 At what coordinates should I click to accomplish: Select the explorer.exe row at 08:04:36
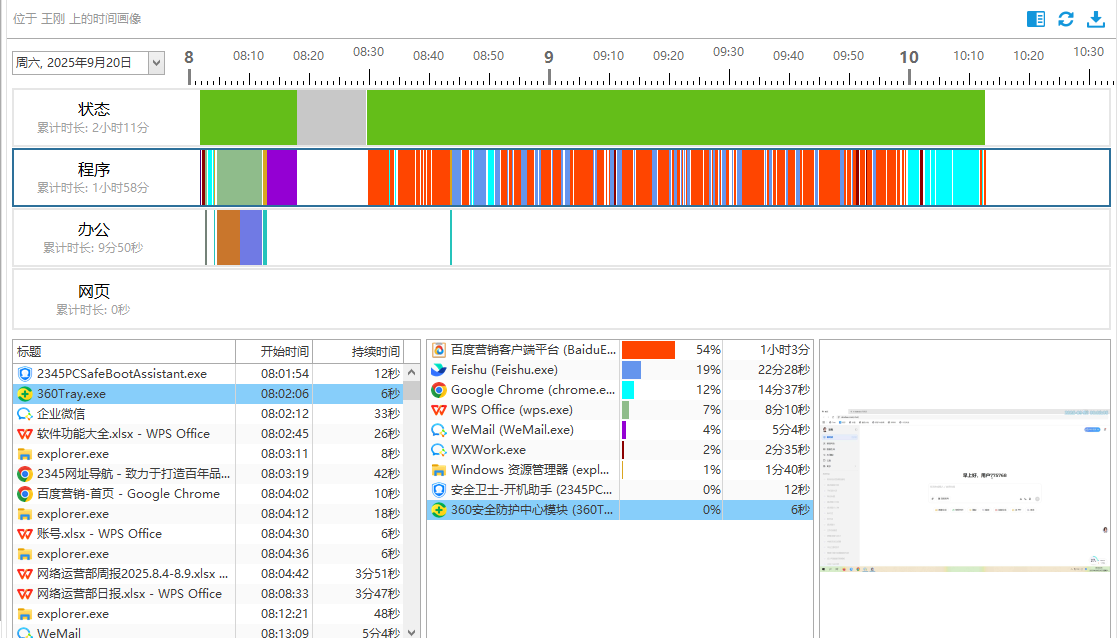(x=208, y=553)
